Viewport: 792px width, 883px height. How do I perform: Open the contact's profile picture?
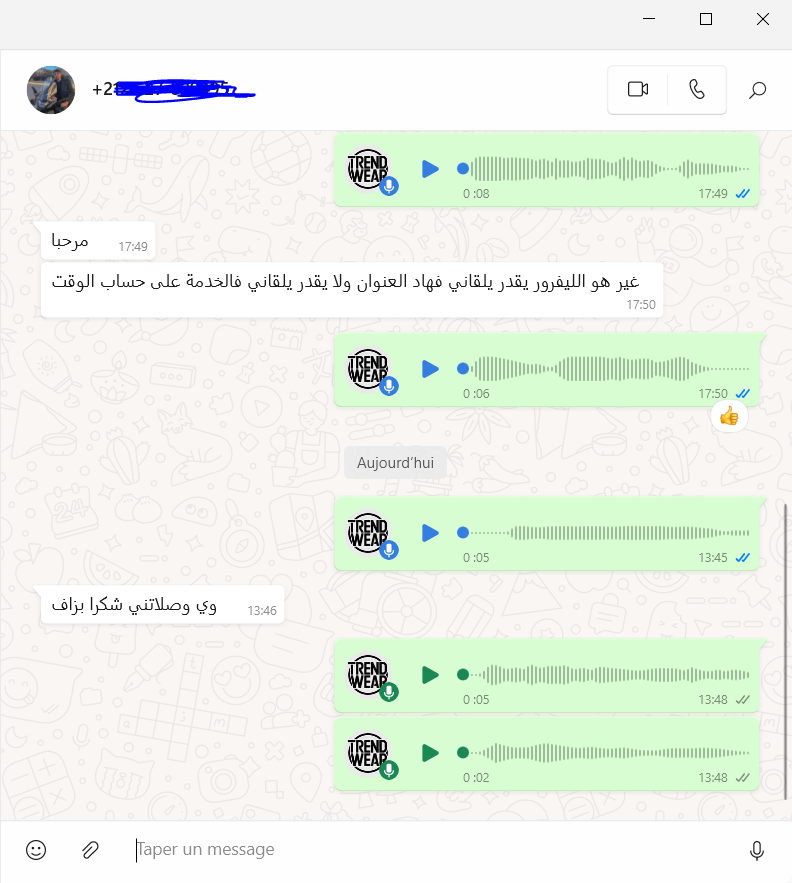pyautogui.click(x=51, y=90)
